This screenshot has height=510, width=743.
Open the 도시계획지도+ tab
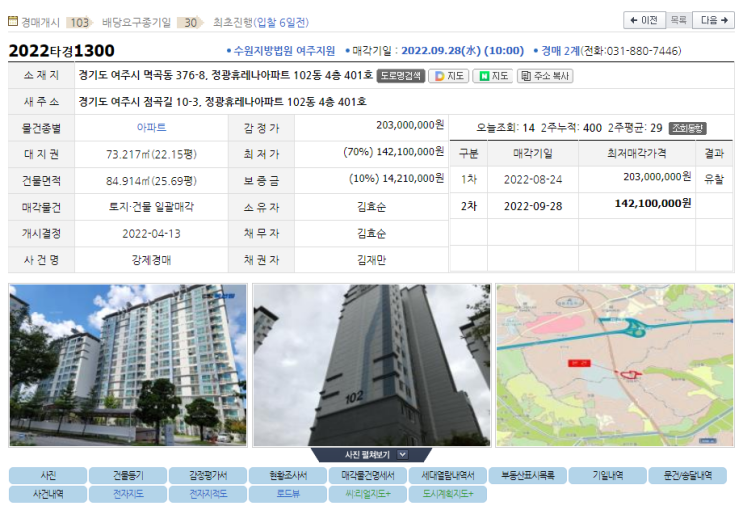click(x=448, y=494)
